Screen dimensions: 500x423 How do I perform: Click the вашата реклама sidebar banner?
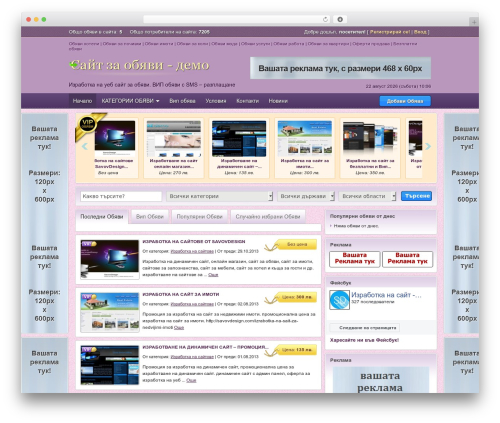click(x=381, y=380)
